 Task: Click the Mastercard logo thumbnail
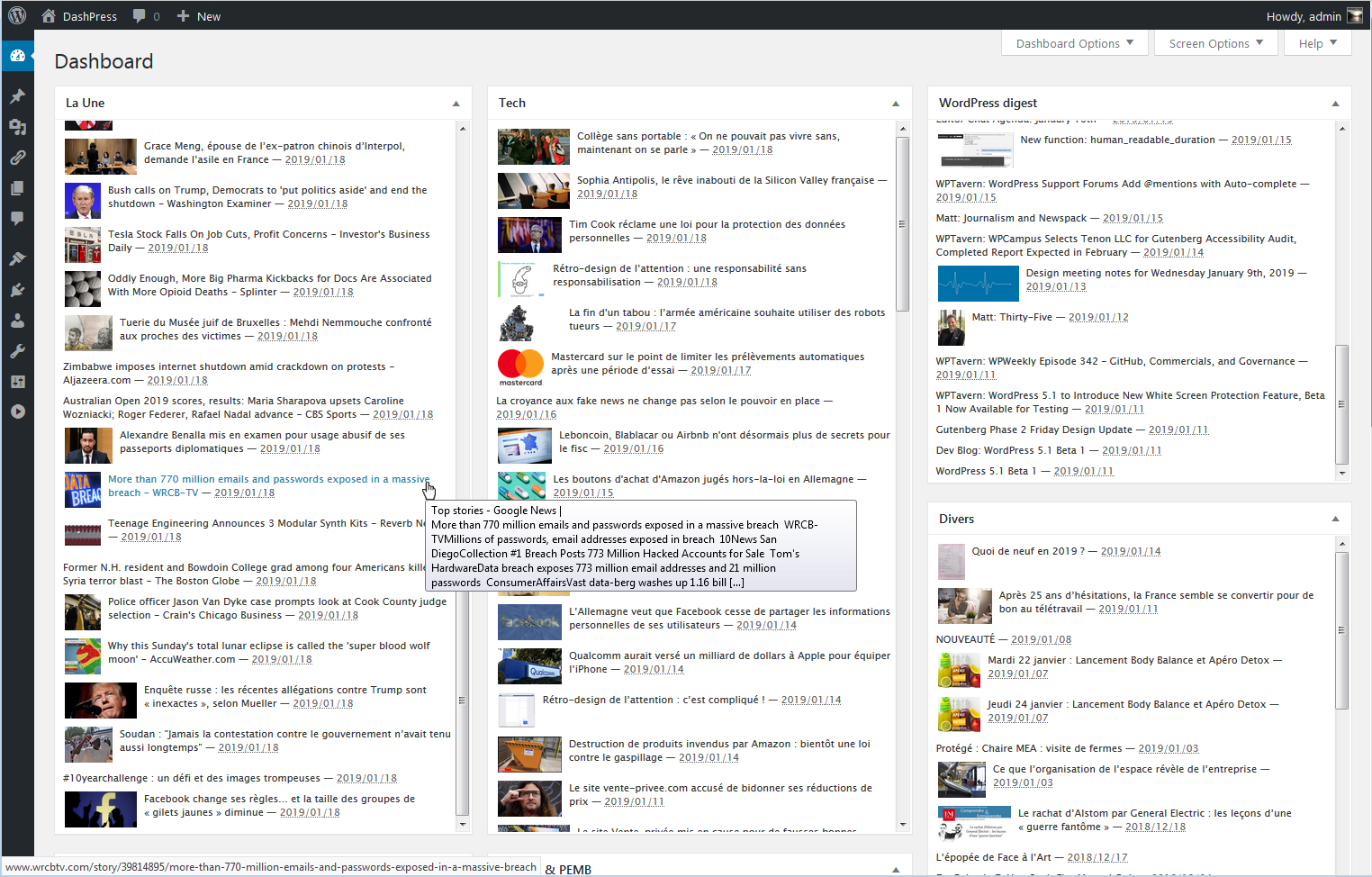tap(520, 366)
